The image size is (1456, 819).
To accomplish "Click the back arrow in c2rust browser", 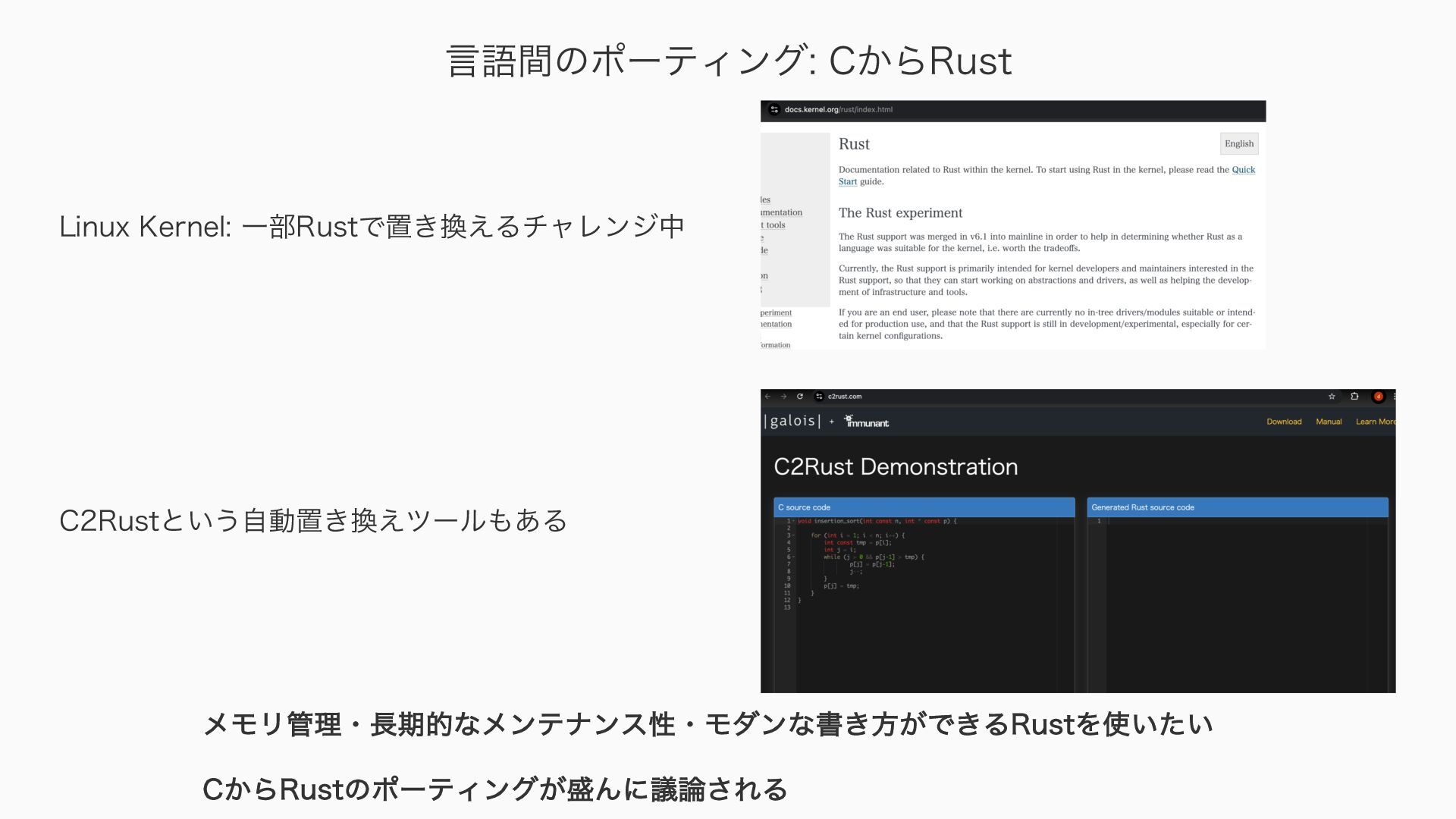I will click(767, 397).
